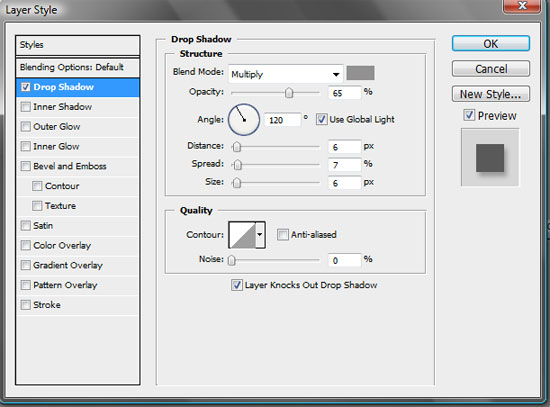Enable the Inner Glow checkbox
550x407 pixels.
coord(26,146)
